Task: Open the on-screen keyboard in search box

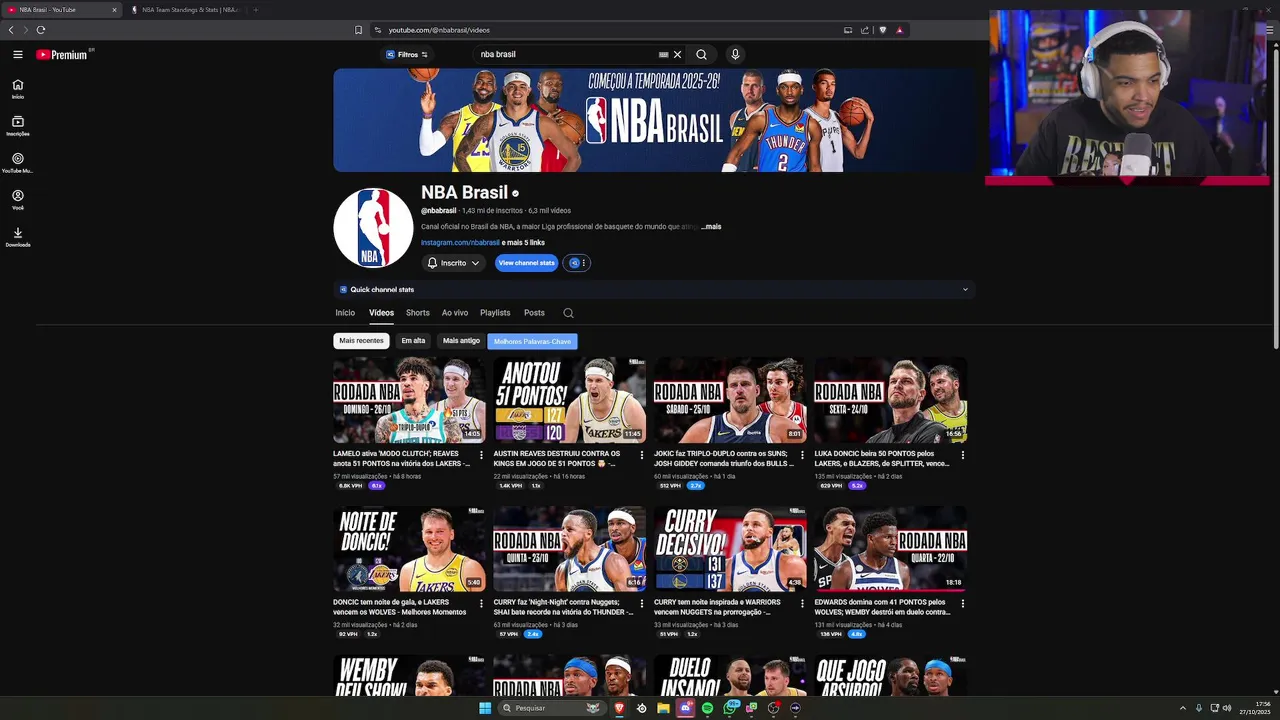Action: [663, 55]
